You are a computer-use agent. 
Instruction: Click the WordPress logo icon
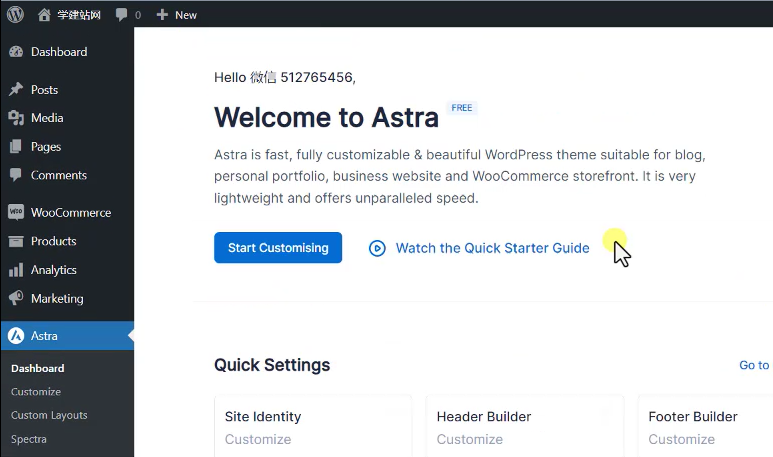click(15, 14)
